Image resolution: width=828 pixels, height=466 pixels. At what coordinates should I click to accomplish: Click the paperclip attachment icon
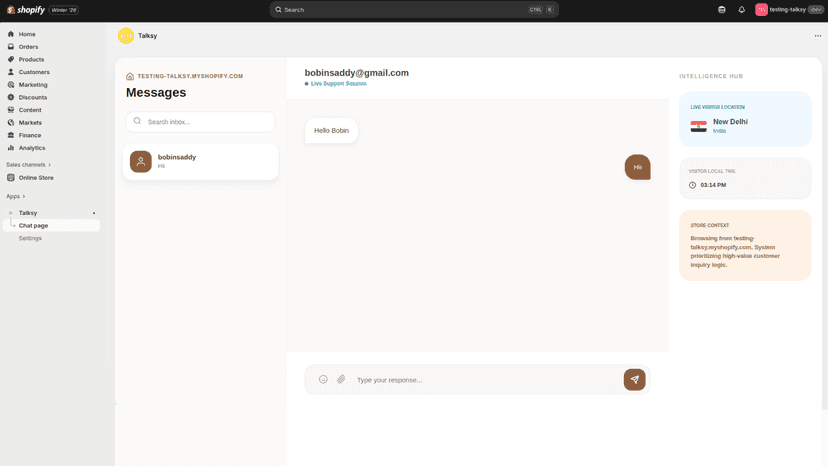point(341,379)
